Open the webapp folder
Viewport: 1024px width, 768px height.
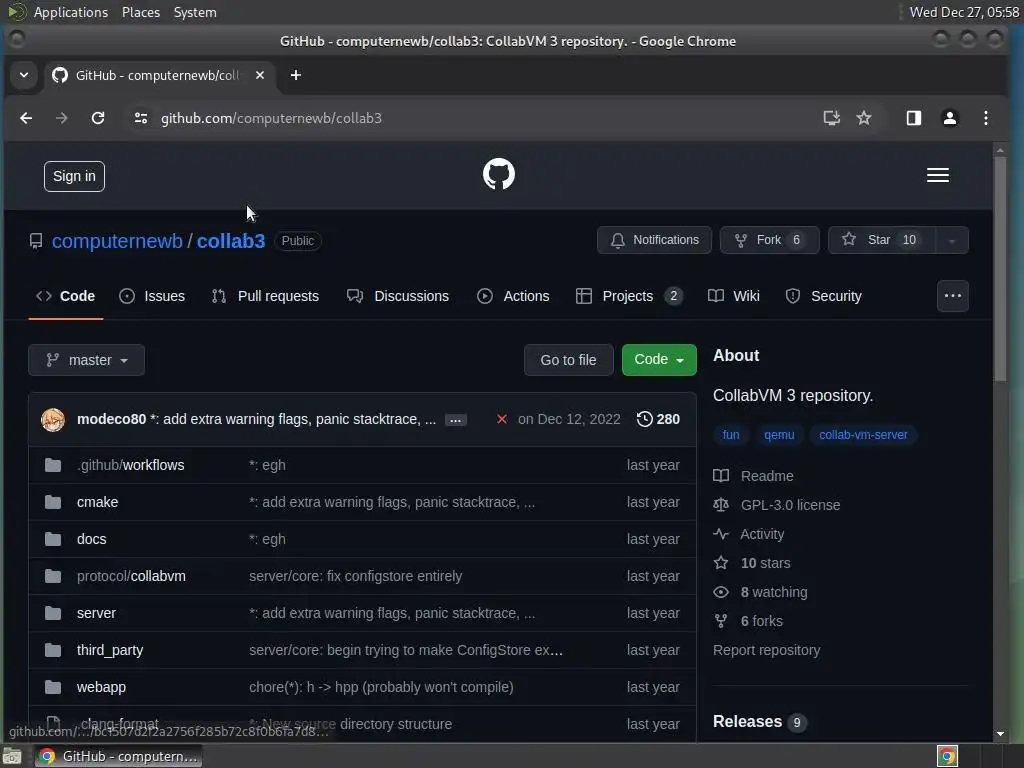tap(101, 687)
